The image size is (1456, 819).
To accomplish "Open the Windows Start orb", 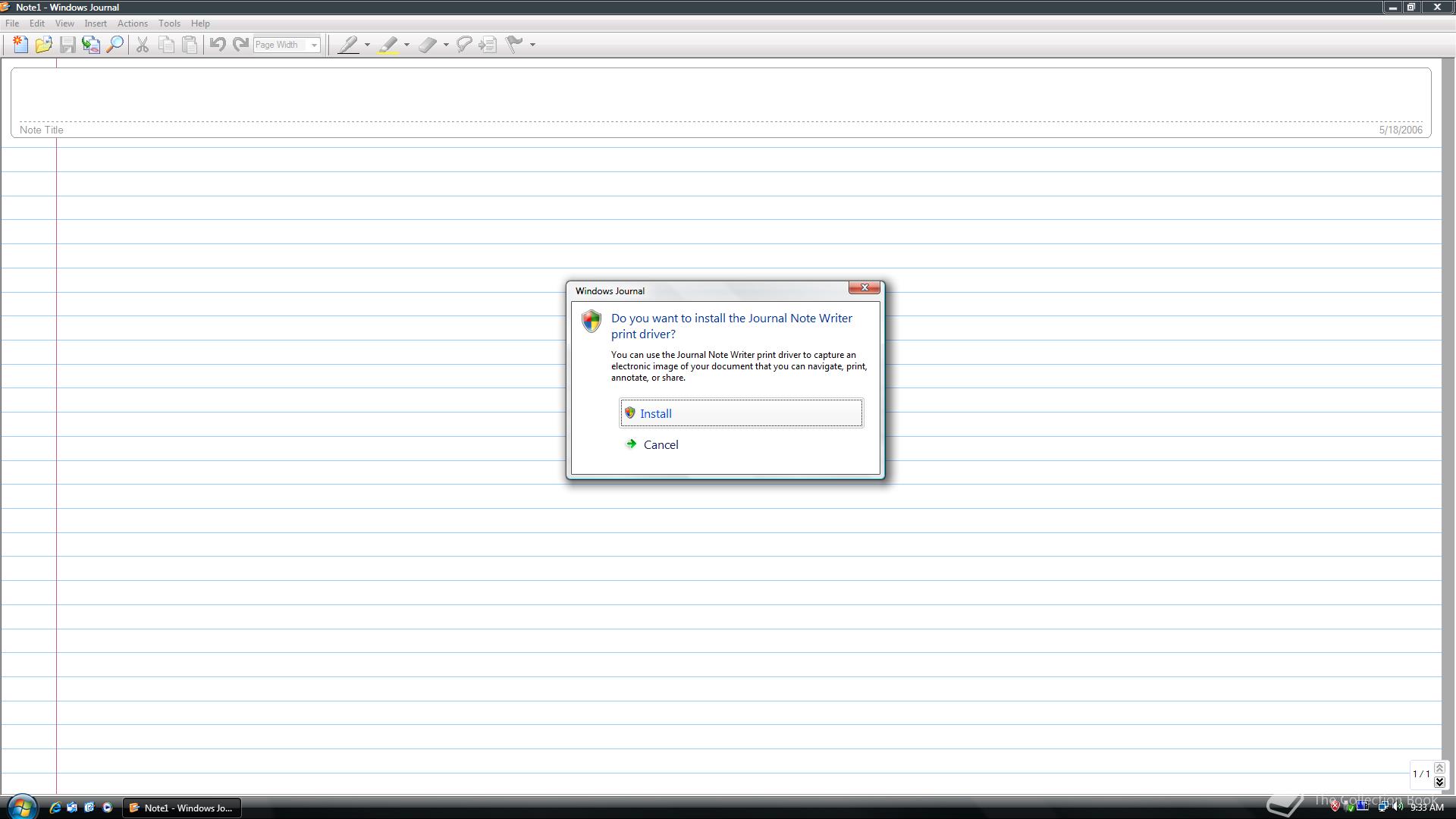I will 21,807.
